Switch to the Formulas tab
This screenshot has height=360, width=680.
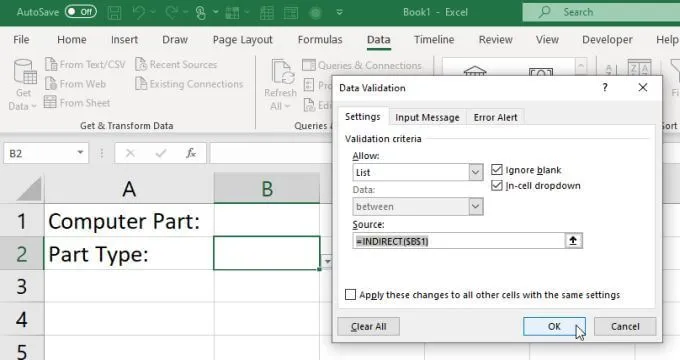tap(320, 39)
